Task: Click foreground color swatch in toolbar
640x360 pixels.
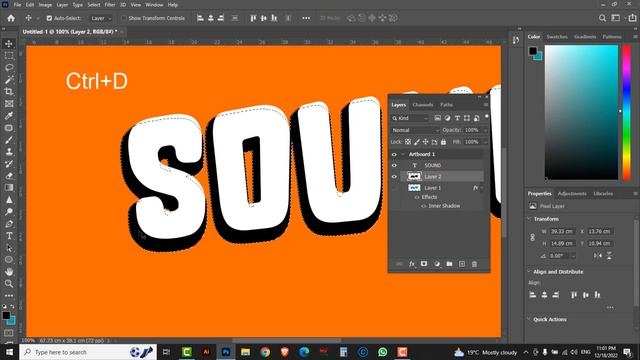Action: click(6, 316)
